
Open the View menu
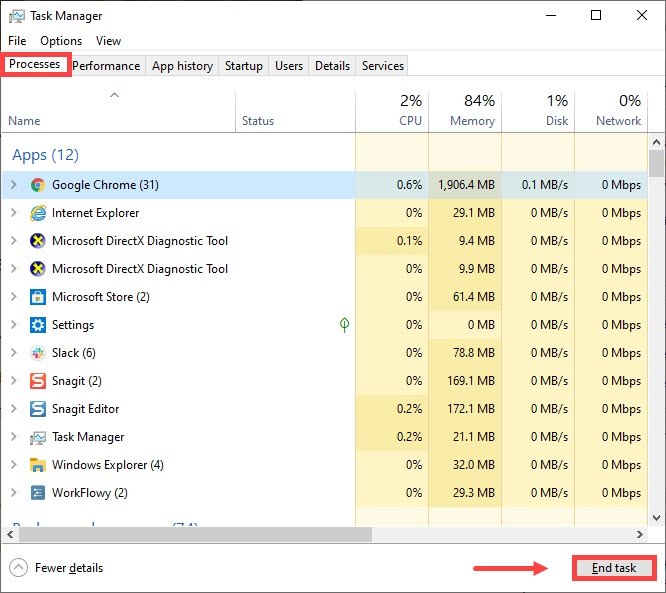(x=108, y=41)
